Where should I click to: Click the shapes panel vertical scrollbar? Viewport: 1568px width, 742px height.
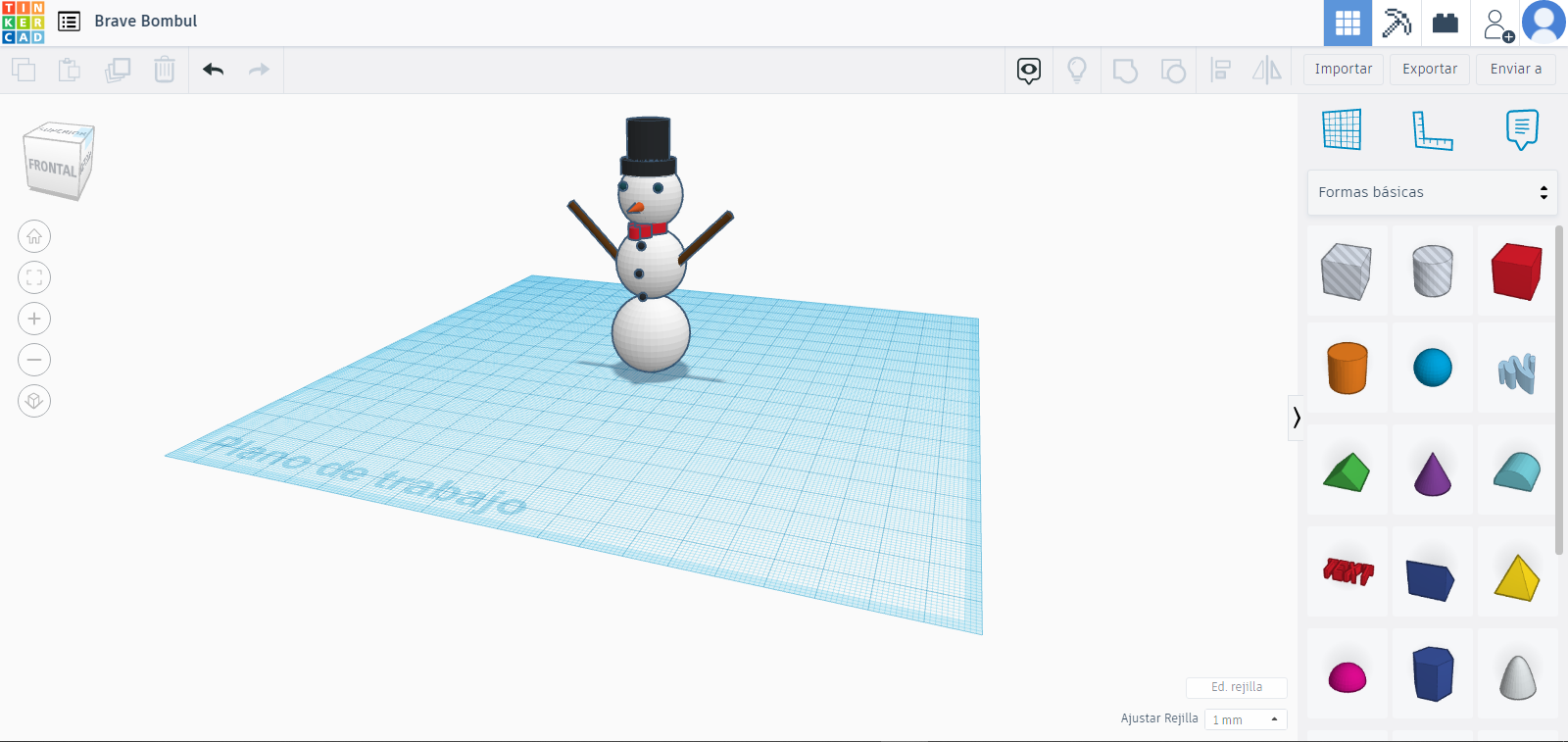(1559, 390)
